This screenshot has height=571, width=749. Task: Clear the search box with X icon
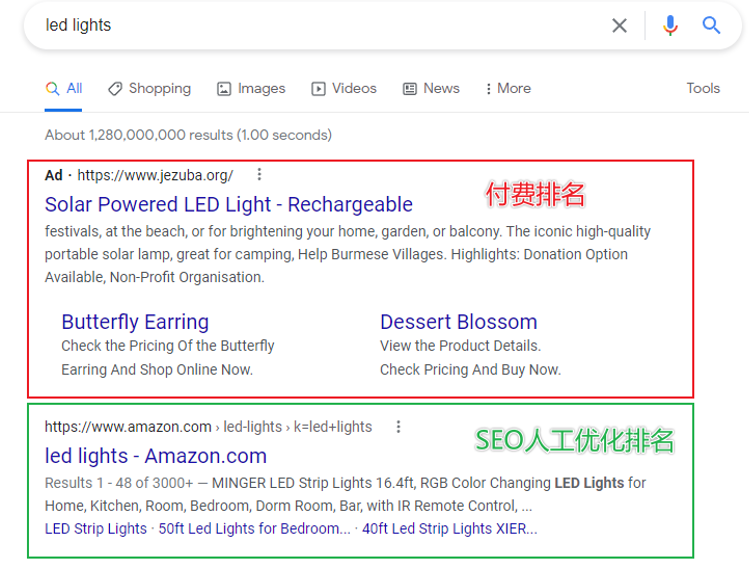620,26
